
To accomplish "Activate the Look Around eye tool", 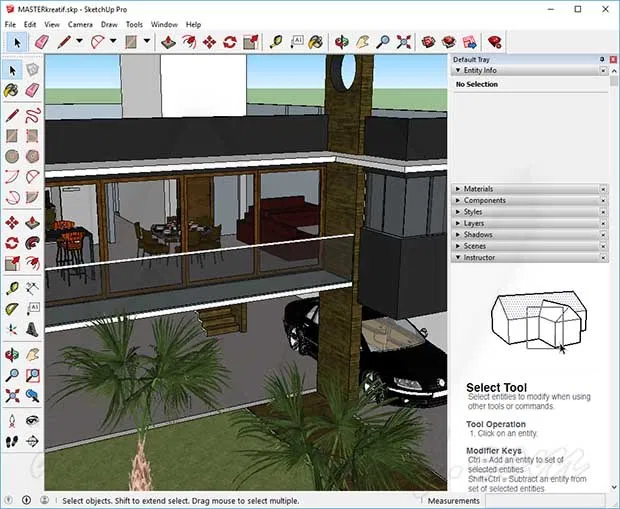I will coord(32,420).
